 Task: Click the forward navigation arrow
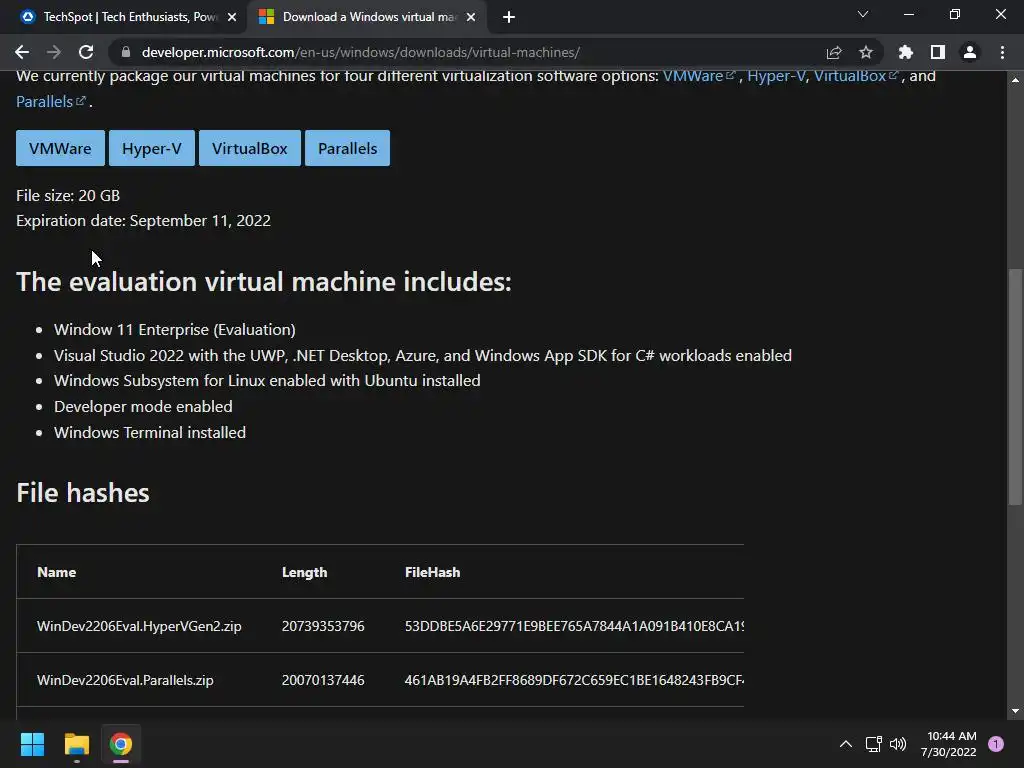click(54, 52)
